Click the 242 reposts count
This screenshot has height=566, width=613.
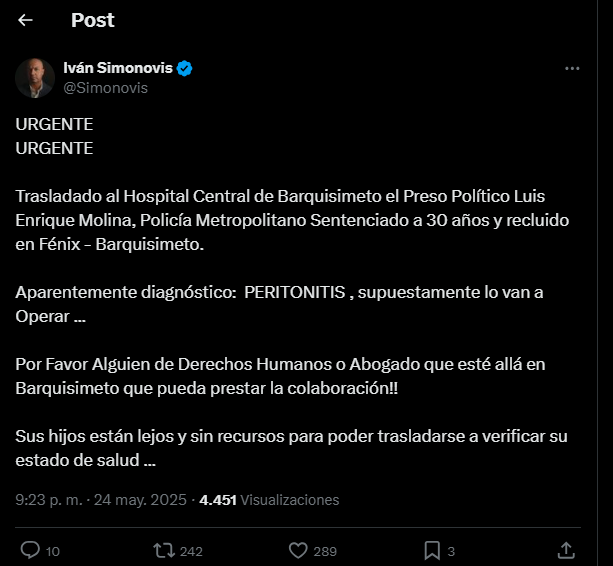click(x=190, y=551)
